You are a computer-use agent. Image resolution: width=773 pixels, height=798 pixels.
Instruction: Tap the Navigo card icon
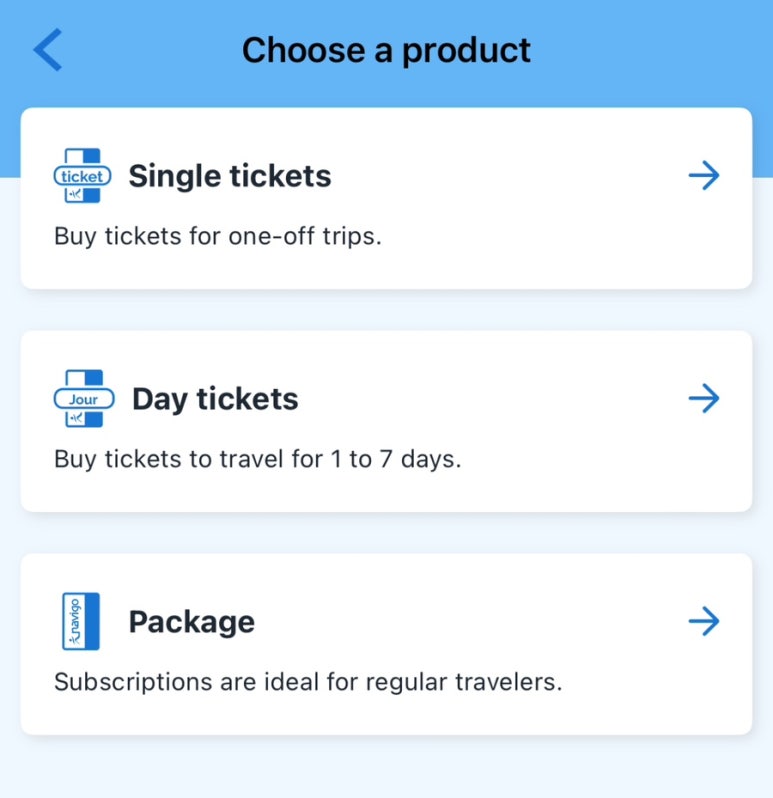tap(80, 621)
